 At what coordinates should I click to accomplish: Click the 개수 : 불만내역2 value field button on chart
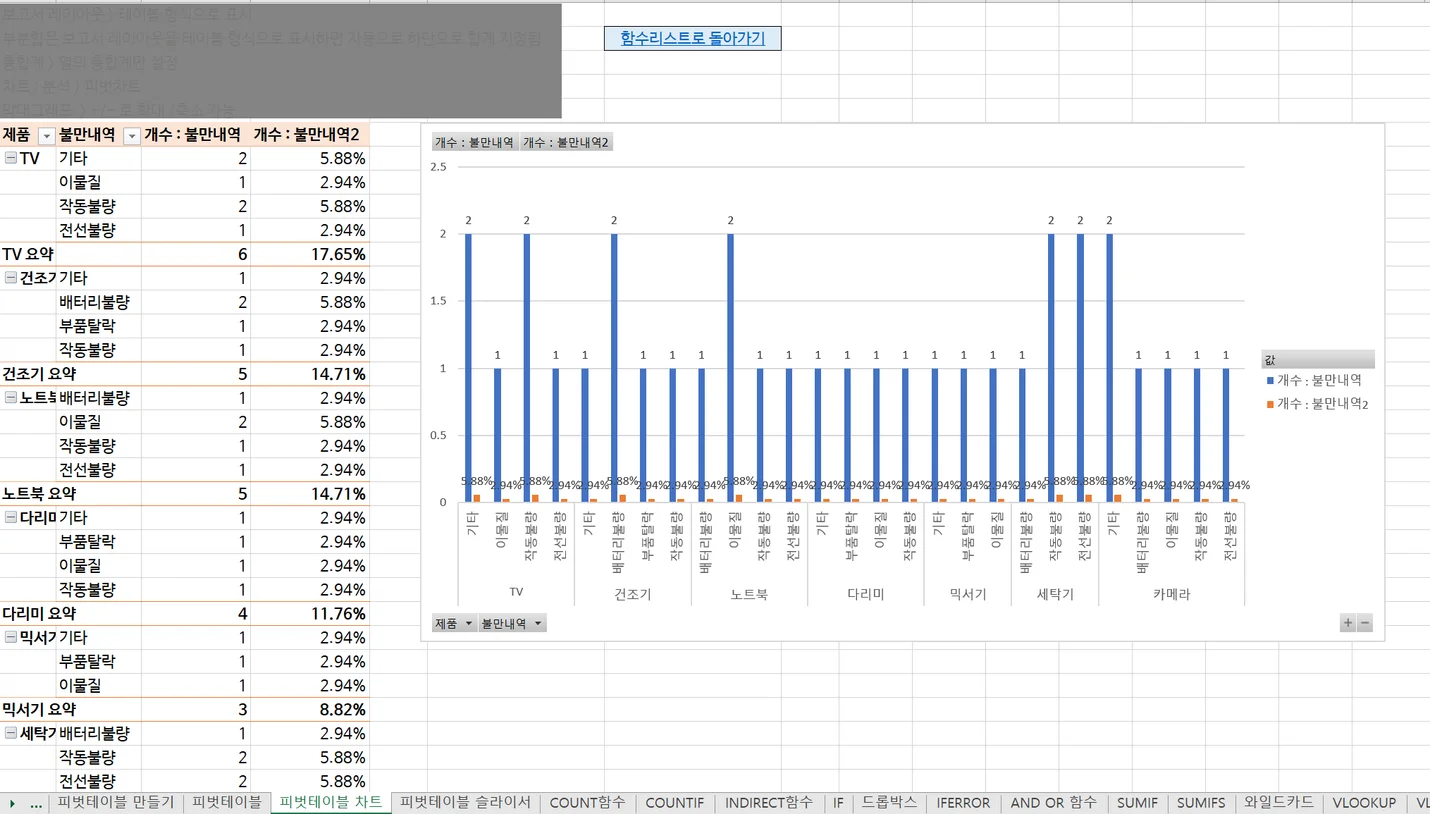(x=565, y=142)
